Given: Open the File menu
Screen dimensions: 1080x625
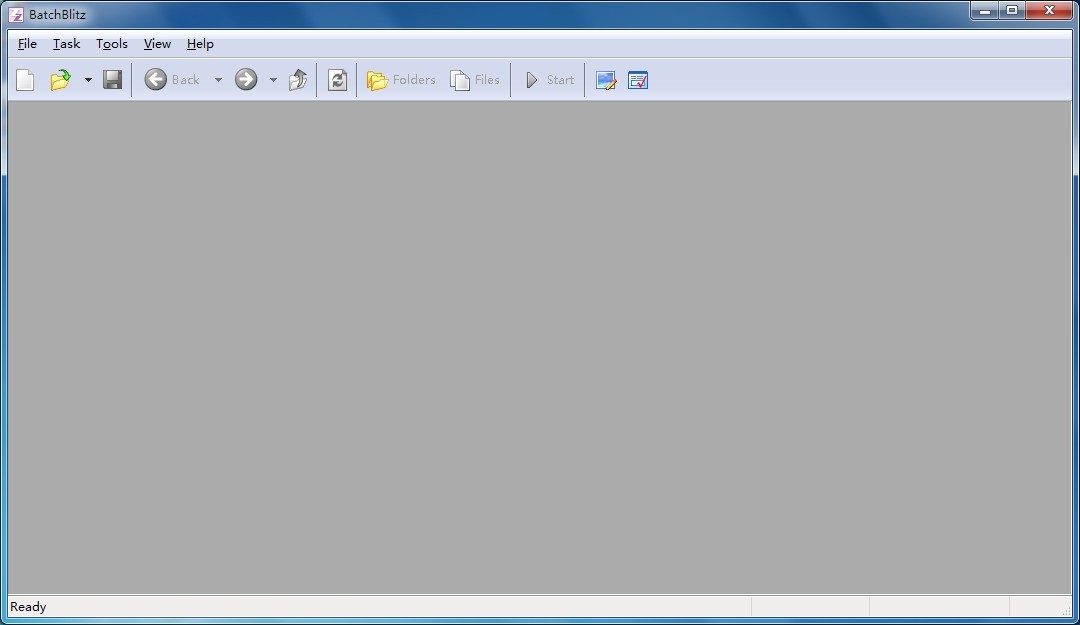Looking at the screenshot, I should point(27,44).
